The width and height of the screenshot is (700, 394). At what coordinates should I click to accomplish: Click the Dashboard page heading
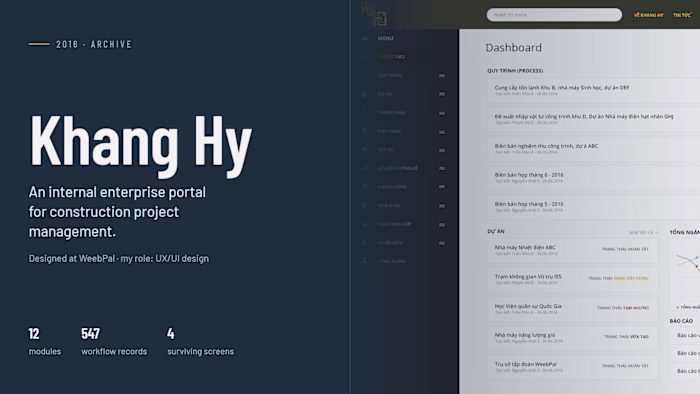[513, 48]
